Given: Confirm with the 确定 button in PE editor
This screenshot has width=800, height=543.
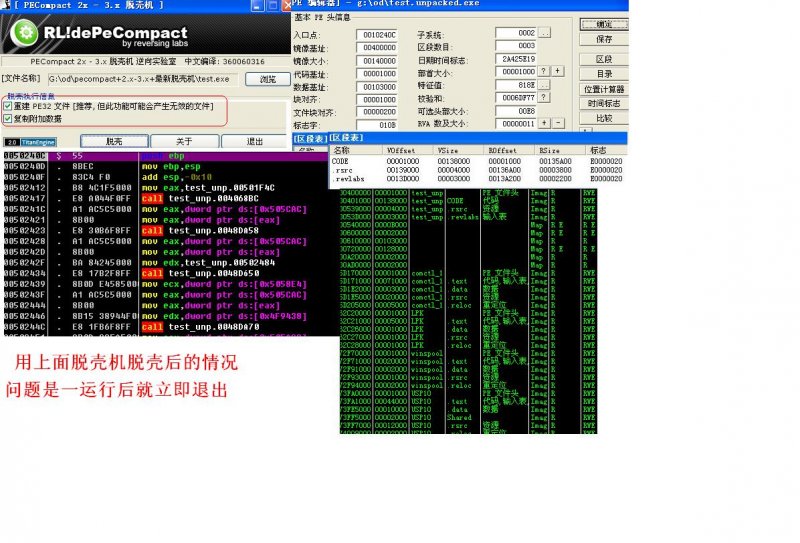Looking at the screenshot, I should (604, 24).
